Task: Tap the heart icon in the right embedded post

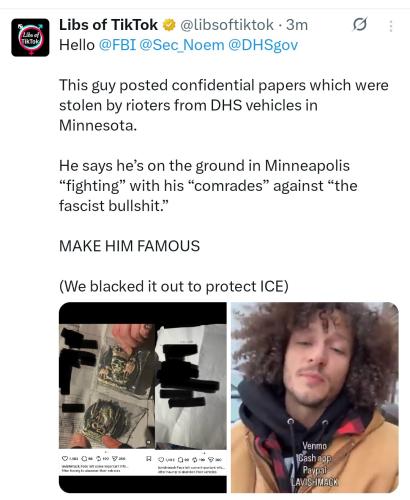Action: (161, 460)
